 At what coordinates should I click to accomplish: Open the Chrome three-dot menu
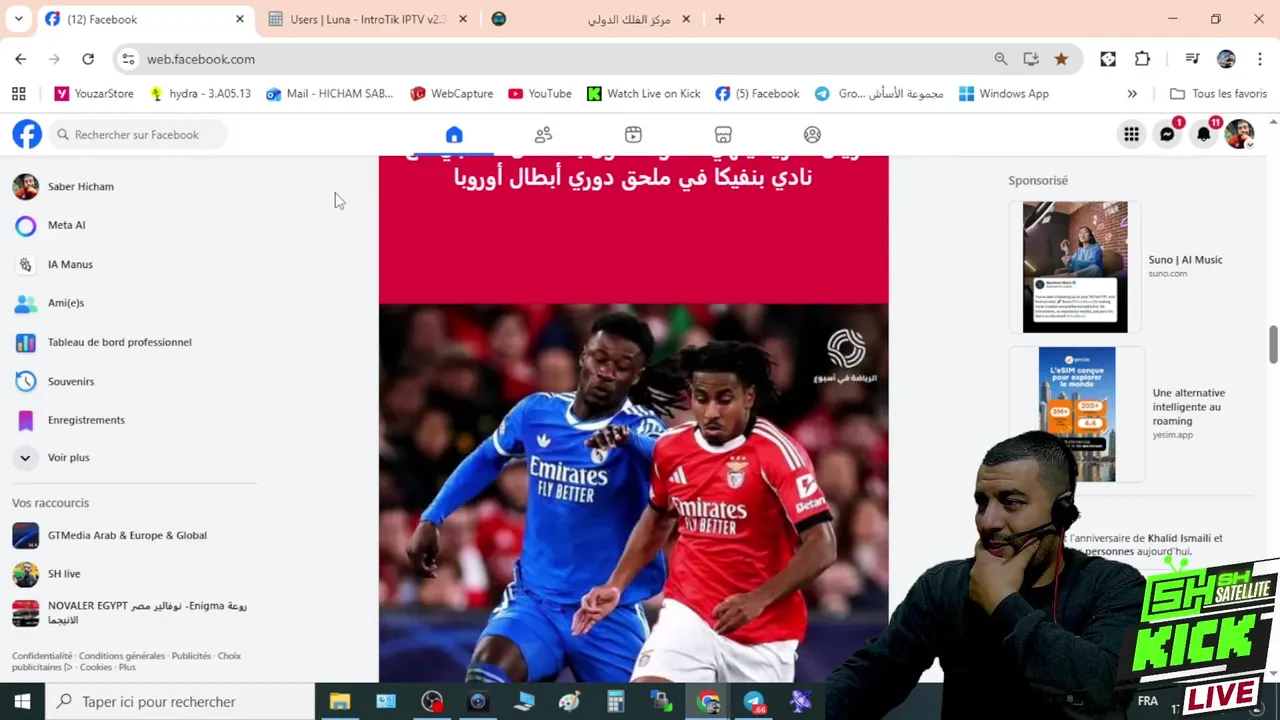point(1259,59)
